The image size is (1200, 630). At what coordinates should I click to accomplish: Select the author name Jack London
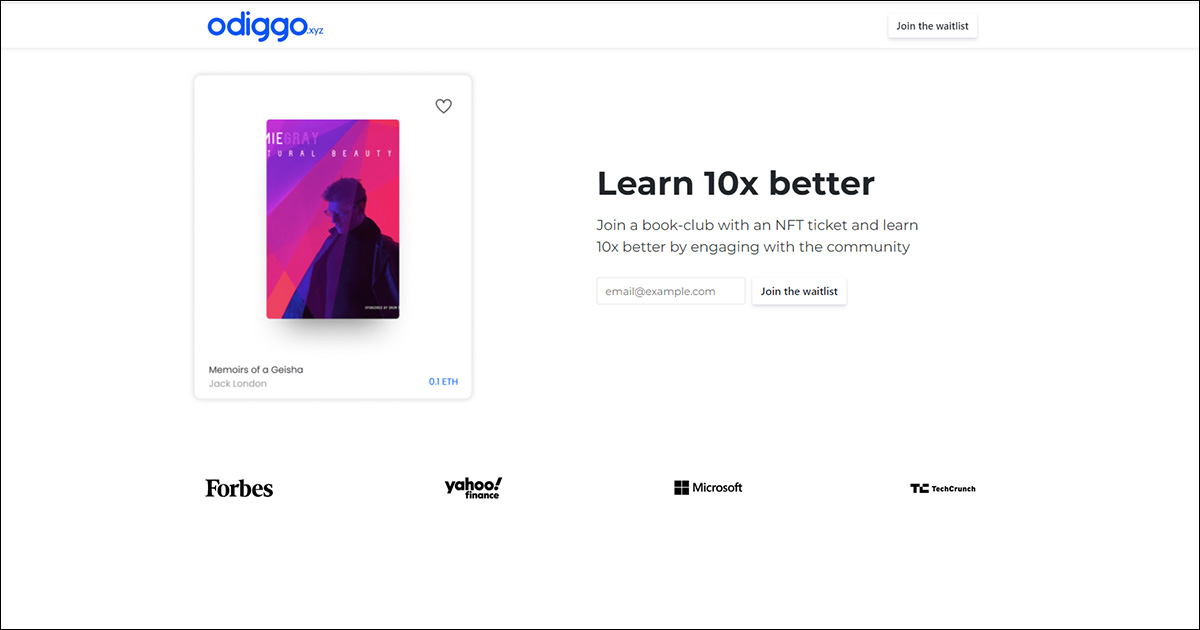(x=237, y=383)
